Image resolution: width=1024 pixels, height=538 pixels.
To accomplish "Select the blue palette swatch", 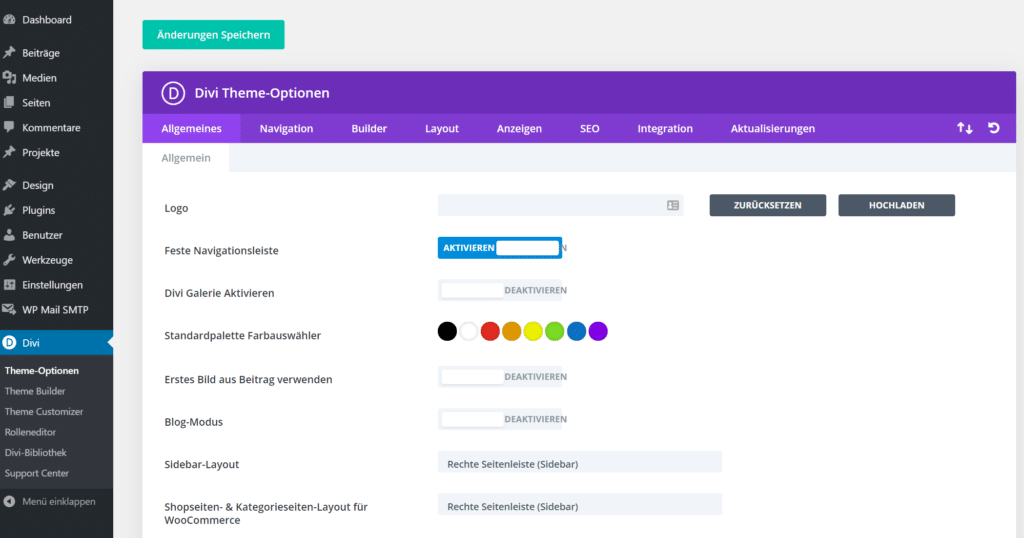I will [x=577, y=331].
